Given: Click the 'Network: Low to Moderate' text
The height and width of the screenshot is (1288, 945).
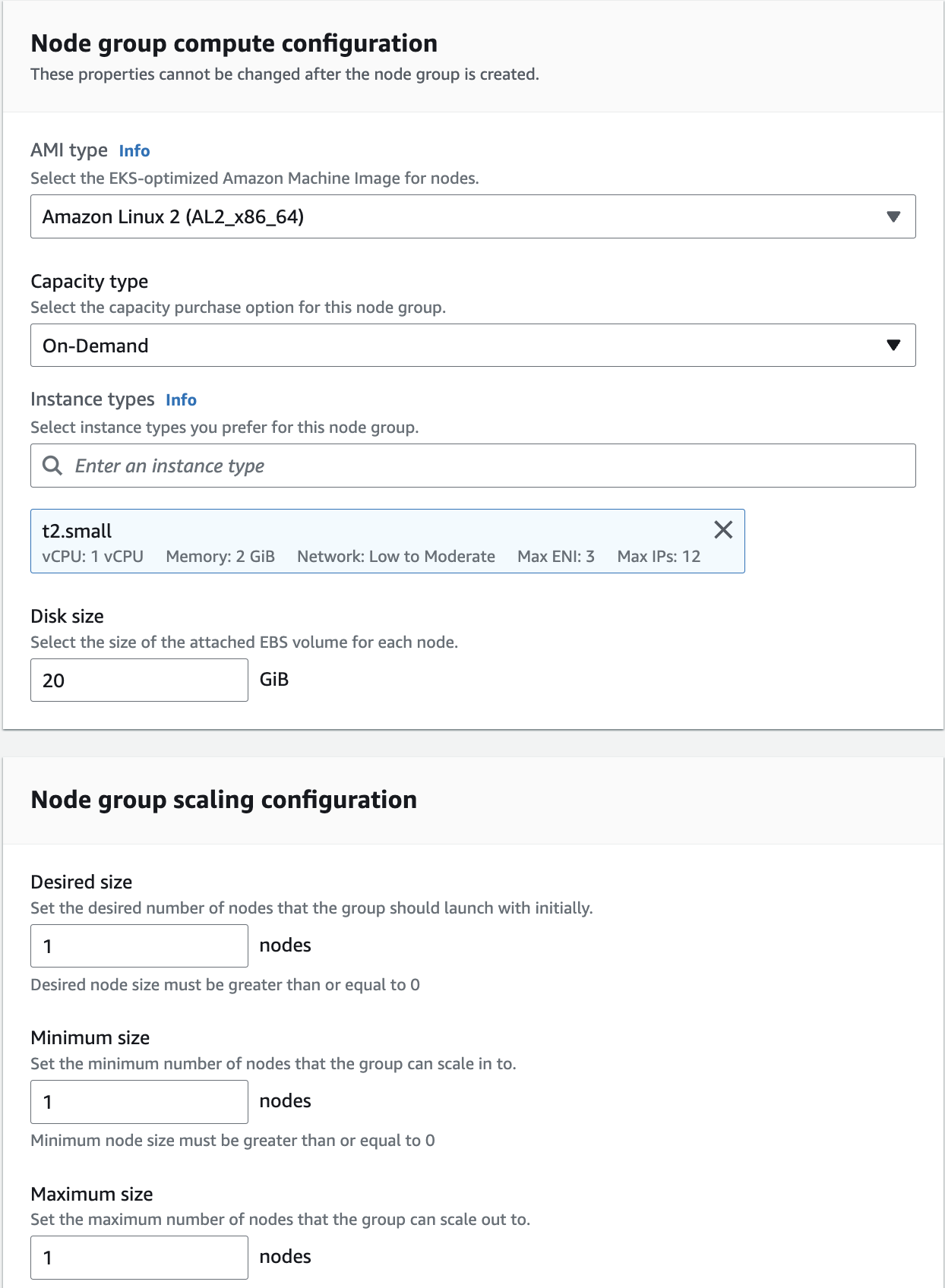Looking at the screenshot, I should pyautogui.click(x=396, y=556).
